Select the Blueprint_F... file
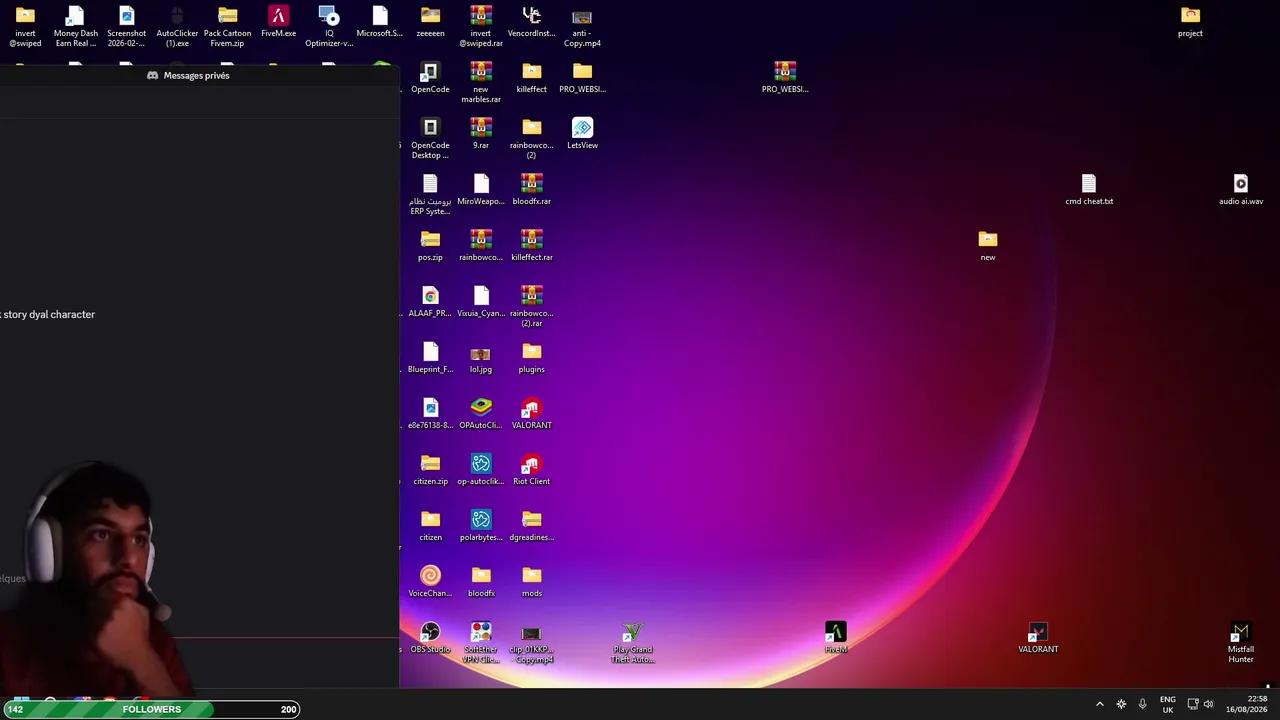 pyautogui.click(x=430, y=358)
